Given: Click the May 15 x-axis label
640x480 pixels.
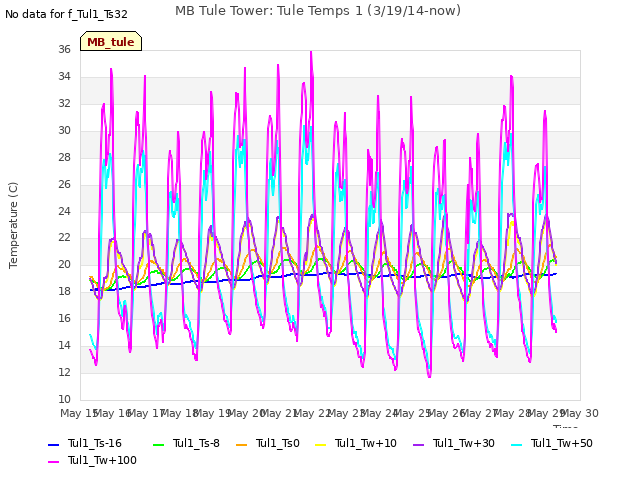Looking at the screenshot, I should point(79,413).
